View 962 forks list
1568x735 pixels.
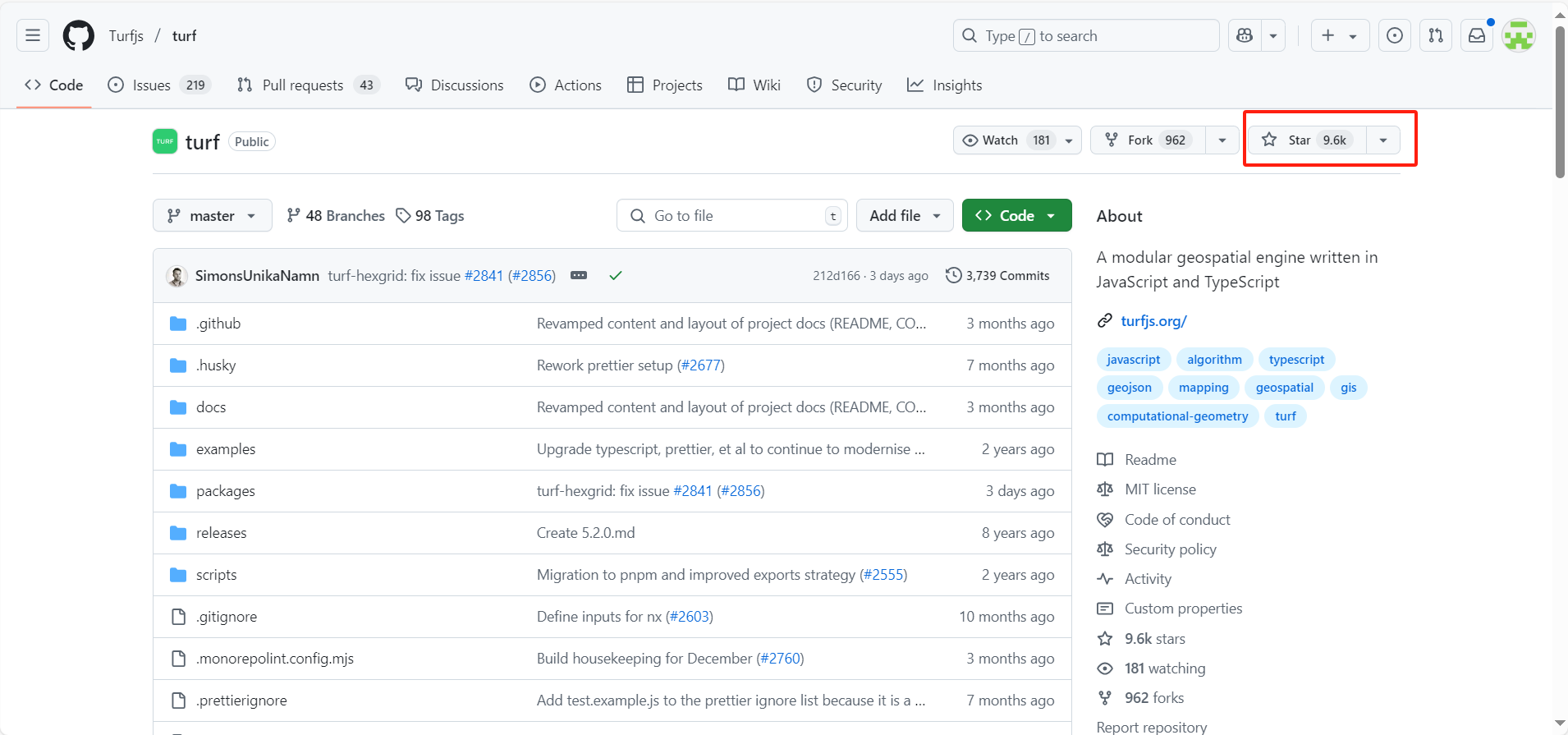coord(1141,698)
